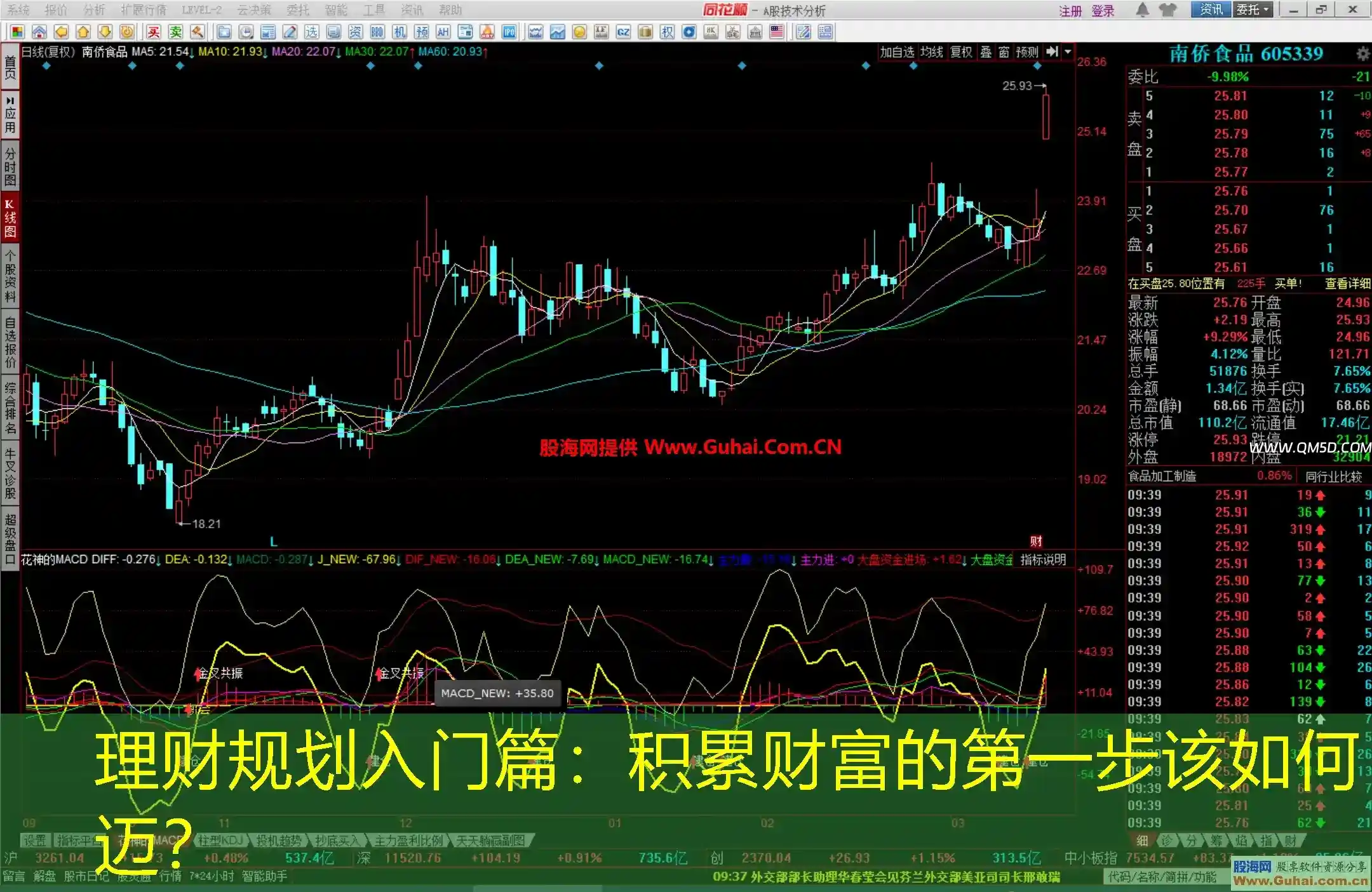
Task: Click the US flag market toolbar icon
Action: 777,32
